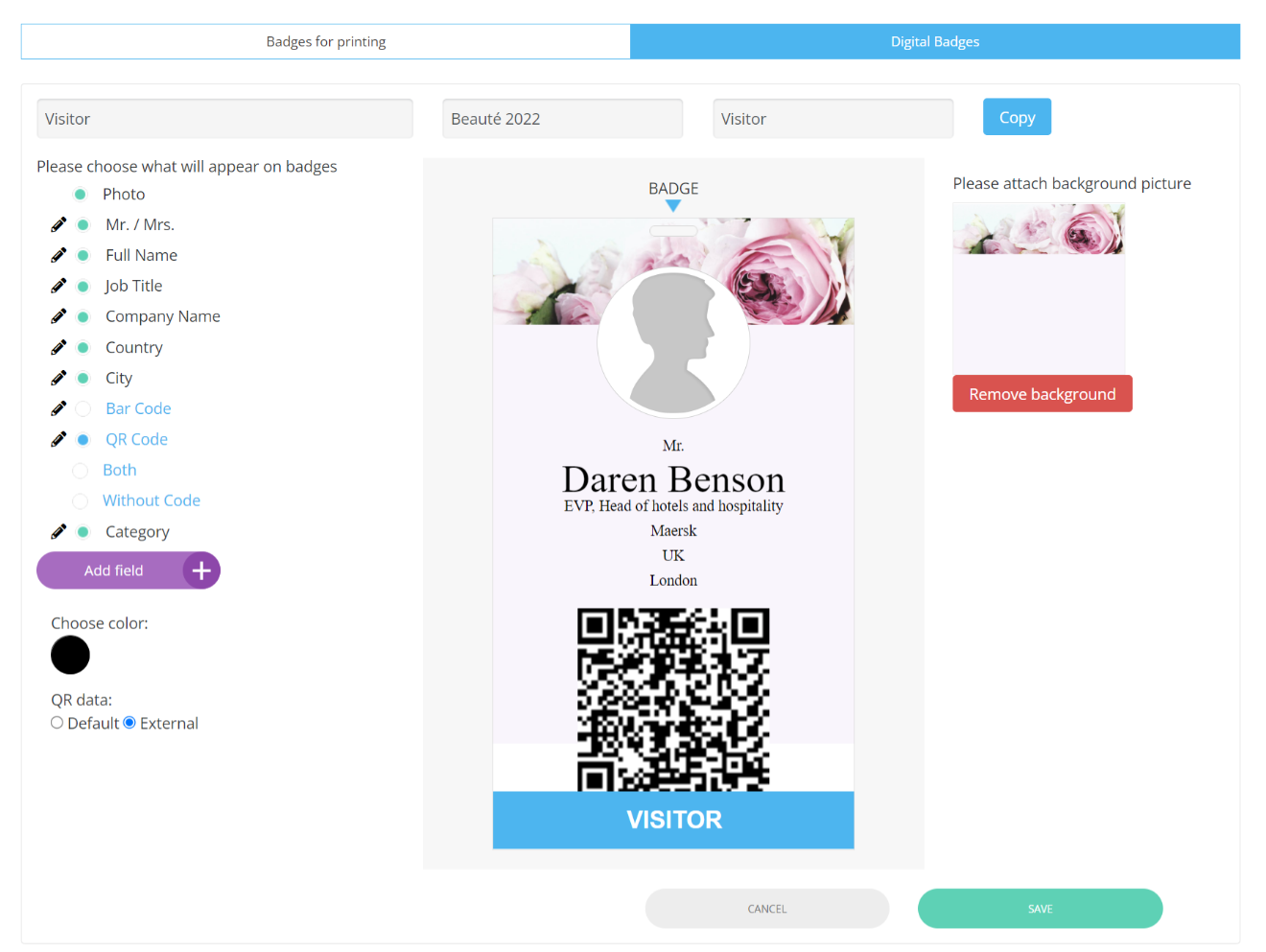The image size is (1266, 952).
Task: Click the Visitor field next to Copy
Action: [x=832, y=119]
